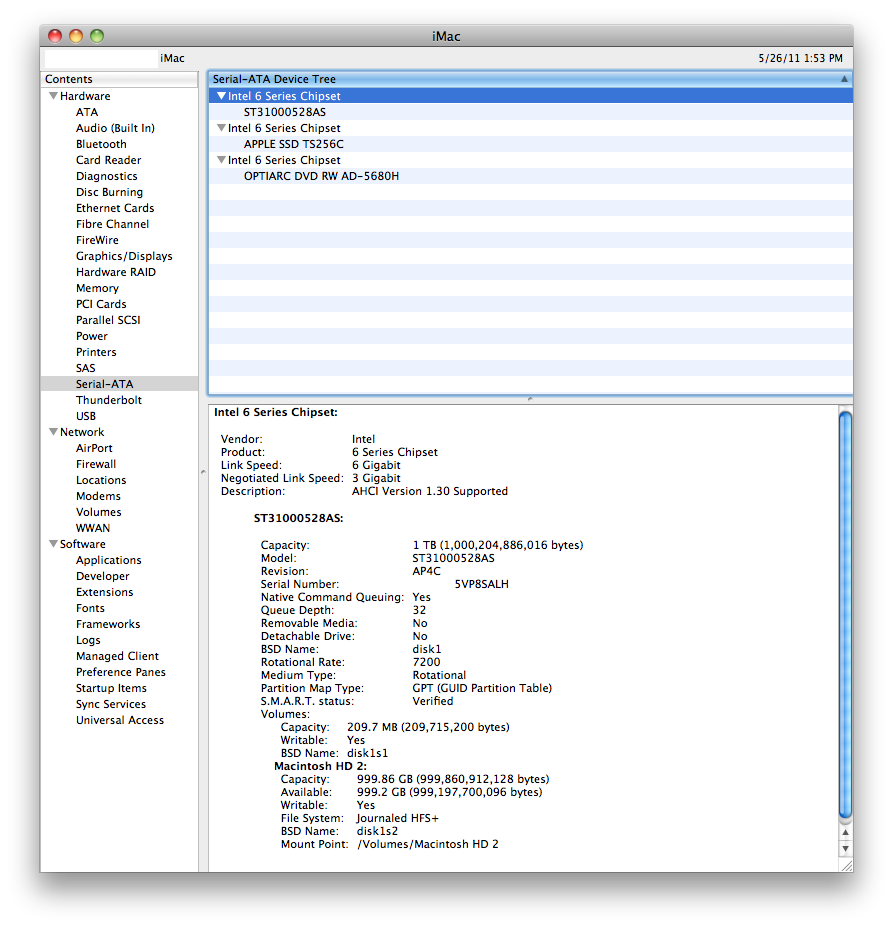Open Preference Panes entry

pos(121,672)
